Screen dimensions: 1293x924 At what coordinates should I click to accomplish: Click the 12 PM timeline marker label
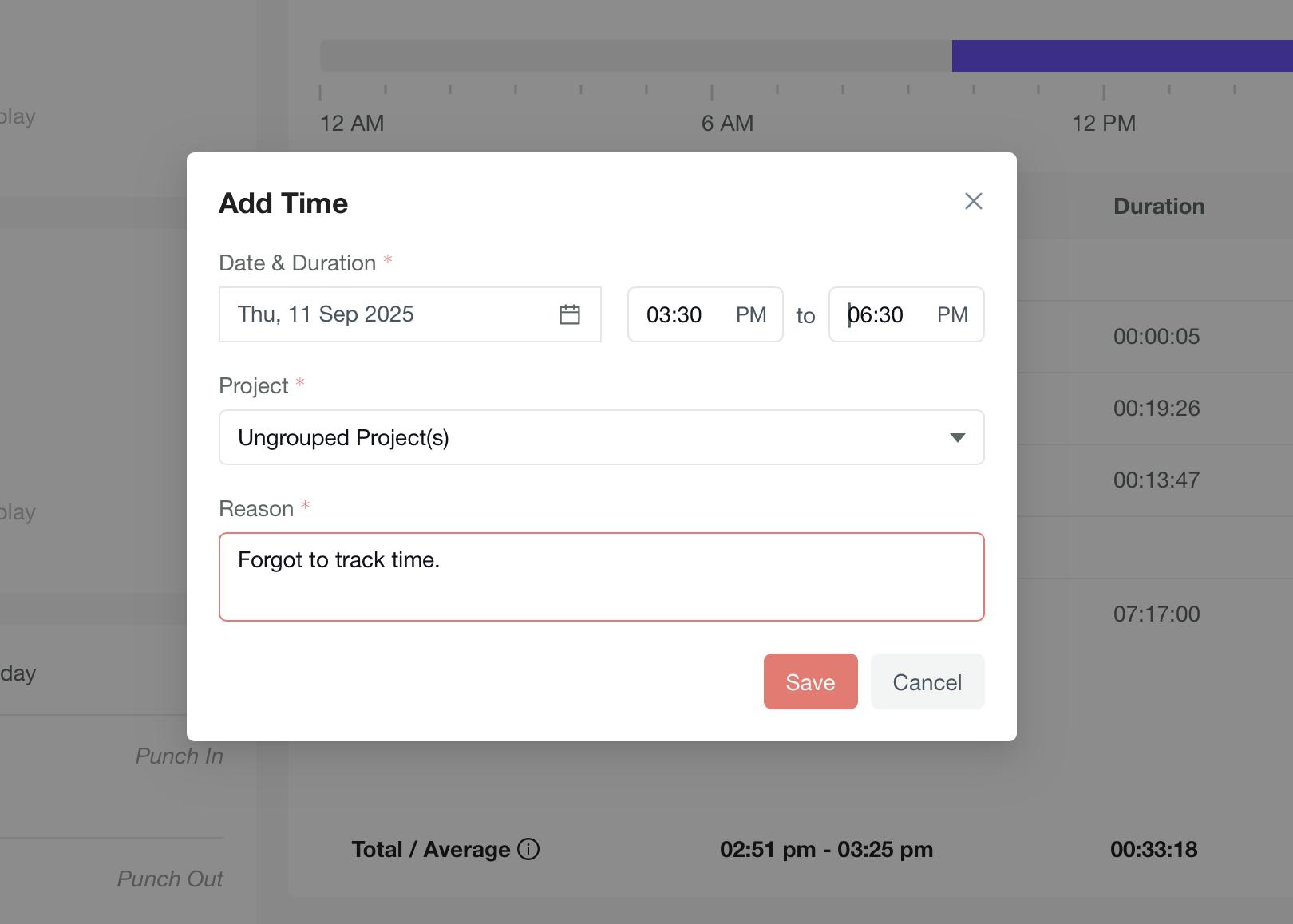1103,124
